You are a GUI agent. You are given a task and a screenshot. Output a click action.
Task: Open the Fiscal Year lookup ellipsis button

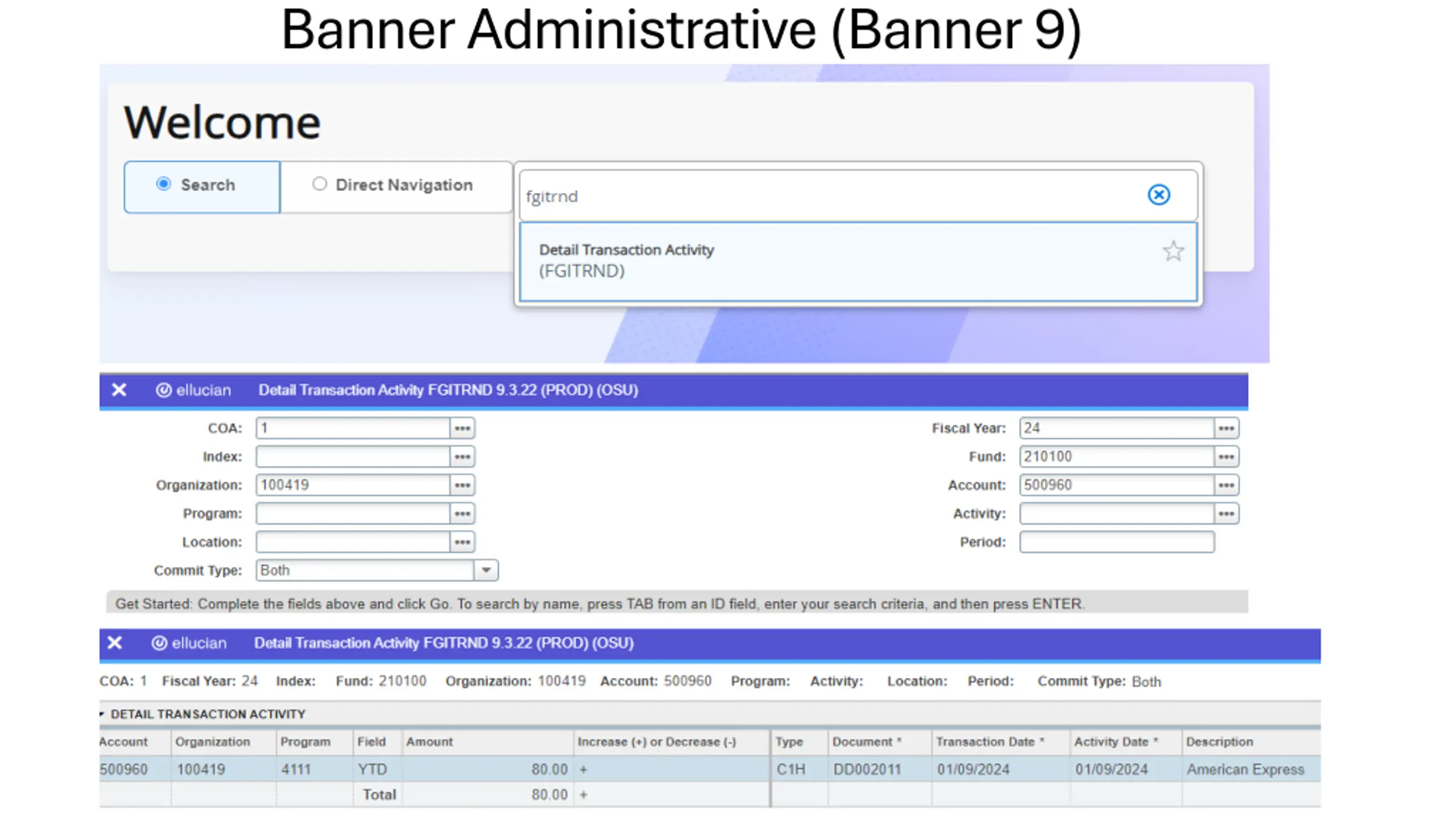1226,428
